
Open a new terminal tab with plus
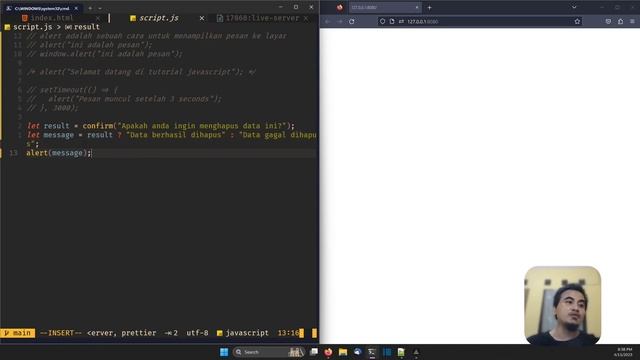[x=90, y=8]
